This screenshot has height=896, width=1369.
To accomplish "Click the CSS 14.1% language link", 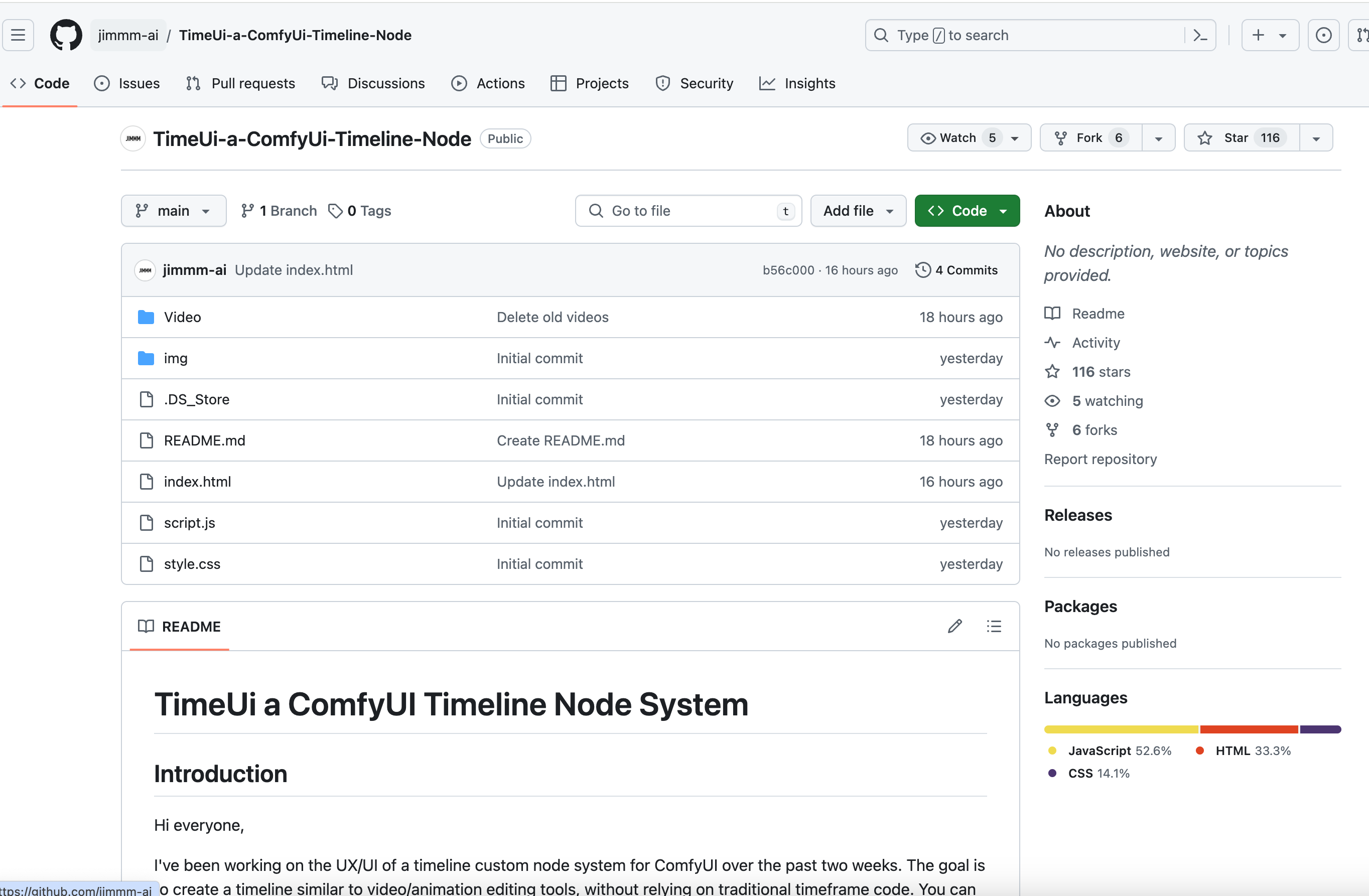I will pos(1088,774).
